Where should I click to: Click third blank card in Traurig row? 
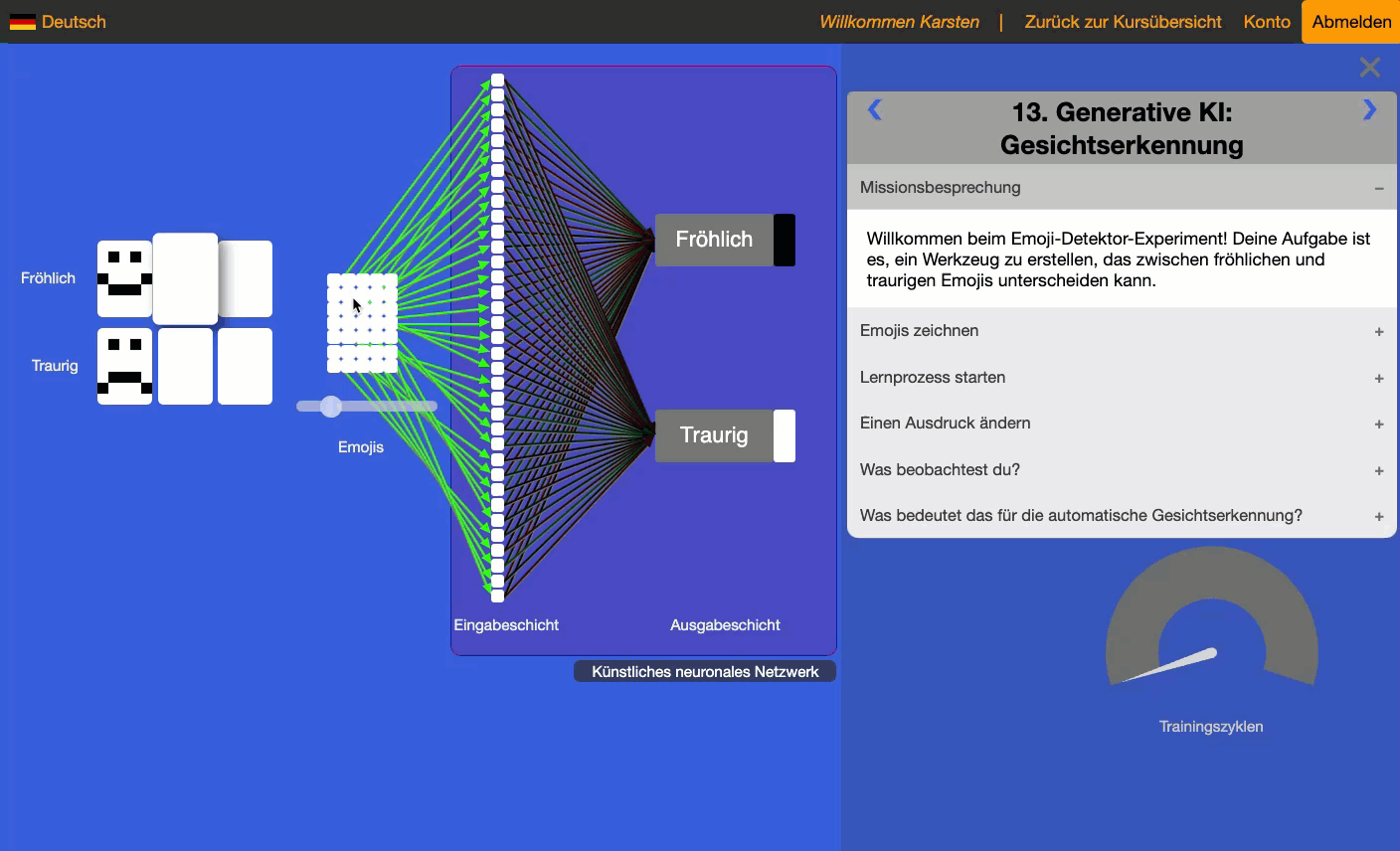click(x=245, y=366)
